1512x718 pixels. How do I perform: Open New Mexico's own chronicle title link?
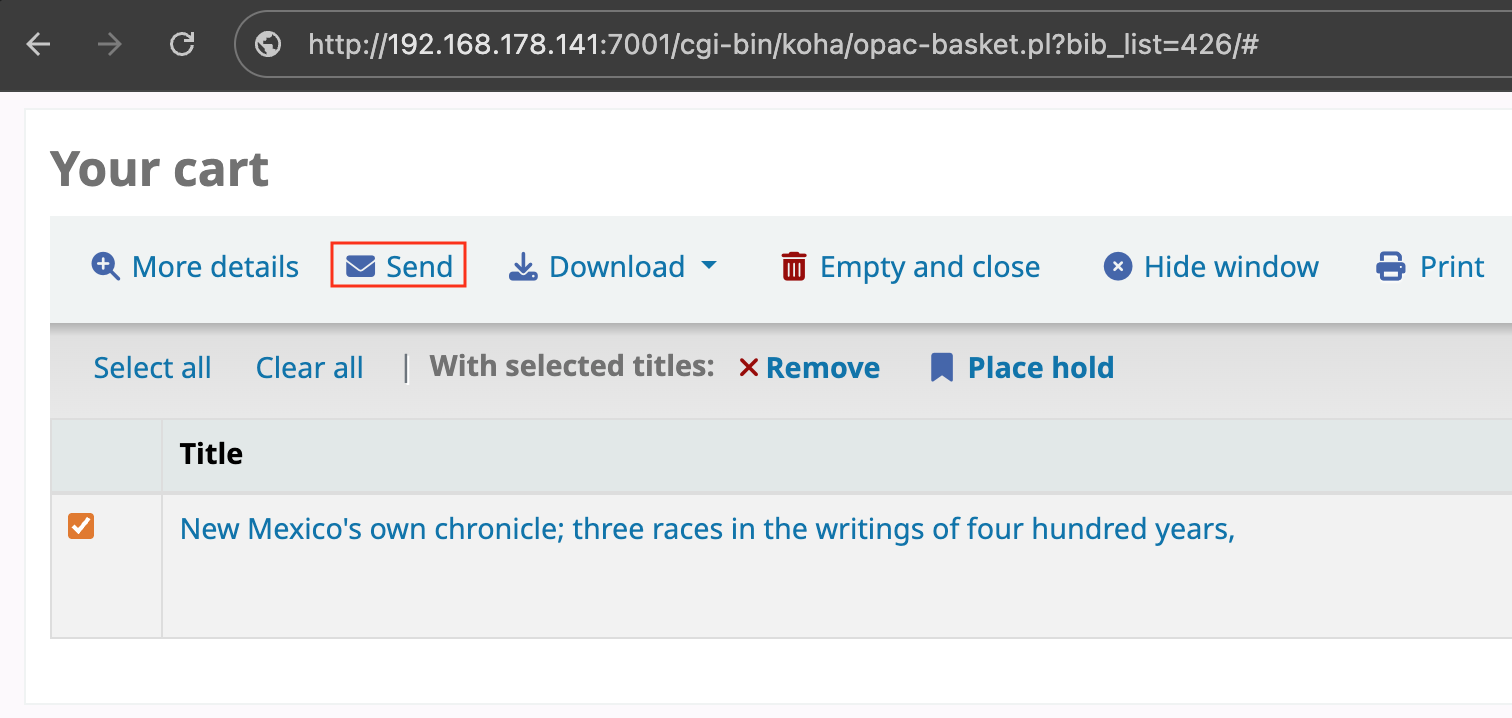point(708,528)
